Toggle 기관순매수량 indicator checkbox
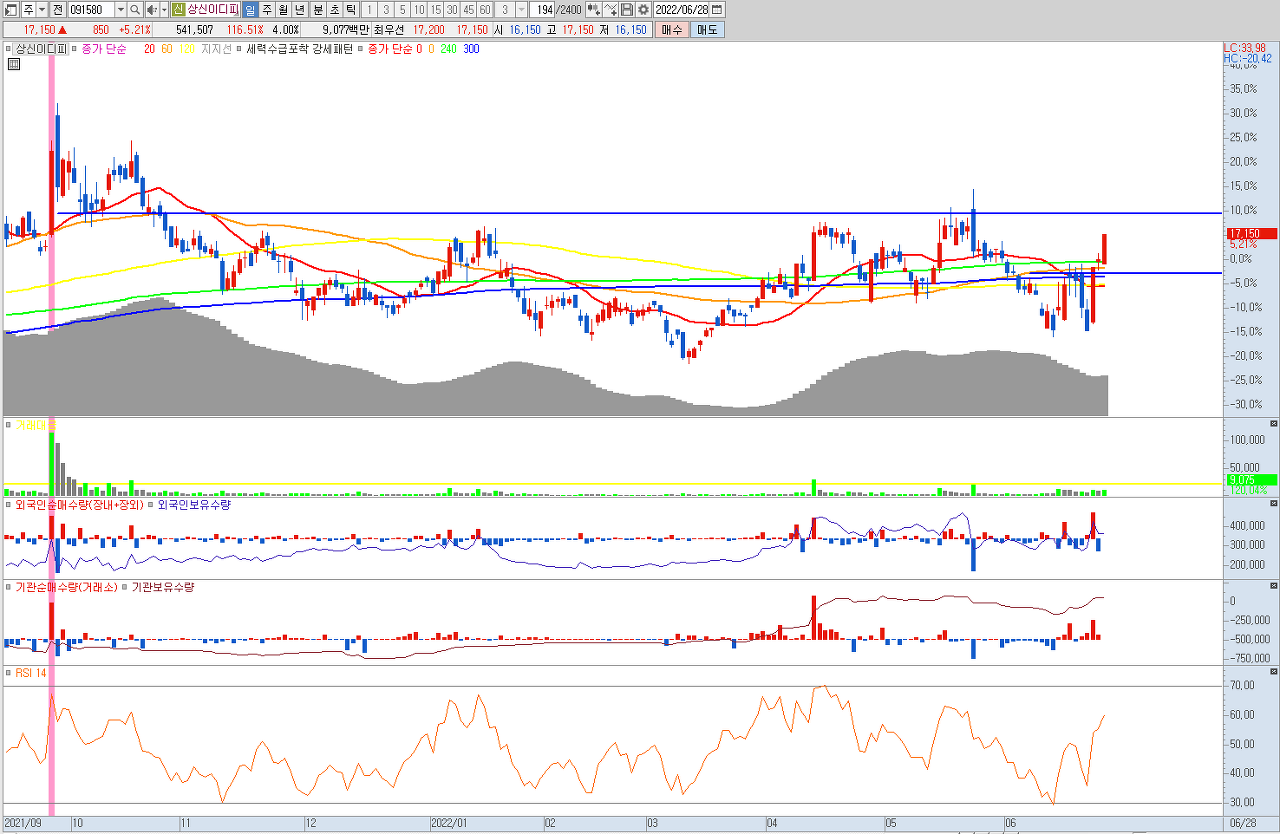Viewport: 1280px width, 834px height. coord(10,587)
